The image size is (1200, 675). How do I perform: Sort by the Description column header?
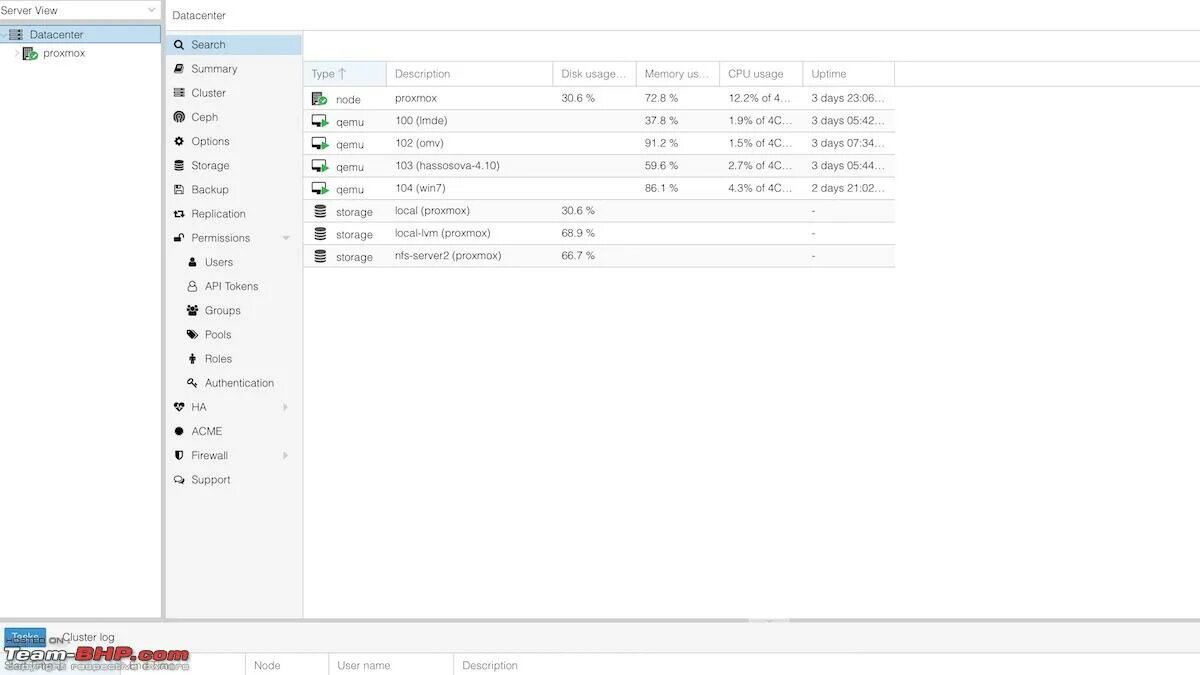470,74
